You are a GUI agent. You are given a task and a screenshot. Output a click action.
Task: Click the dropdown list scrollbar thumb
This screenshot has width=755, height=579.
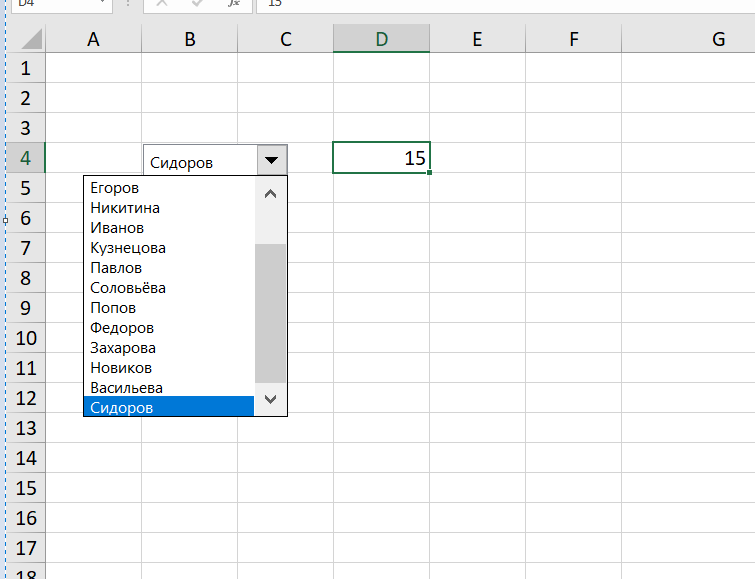[271, 313]
